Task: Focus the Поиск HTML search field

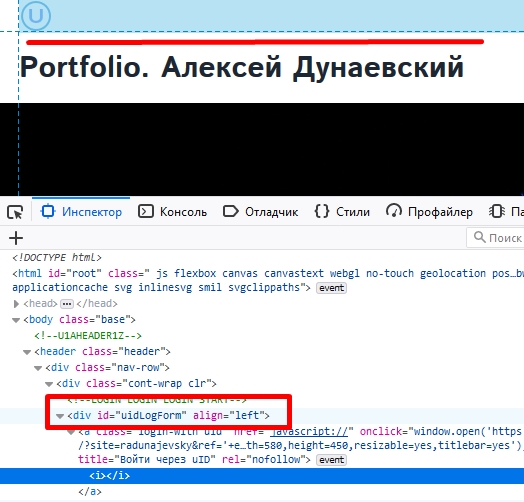Action: coord(495,238)
